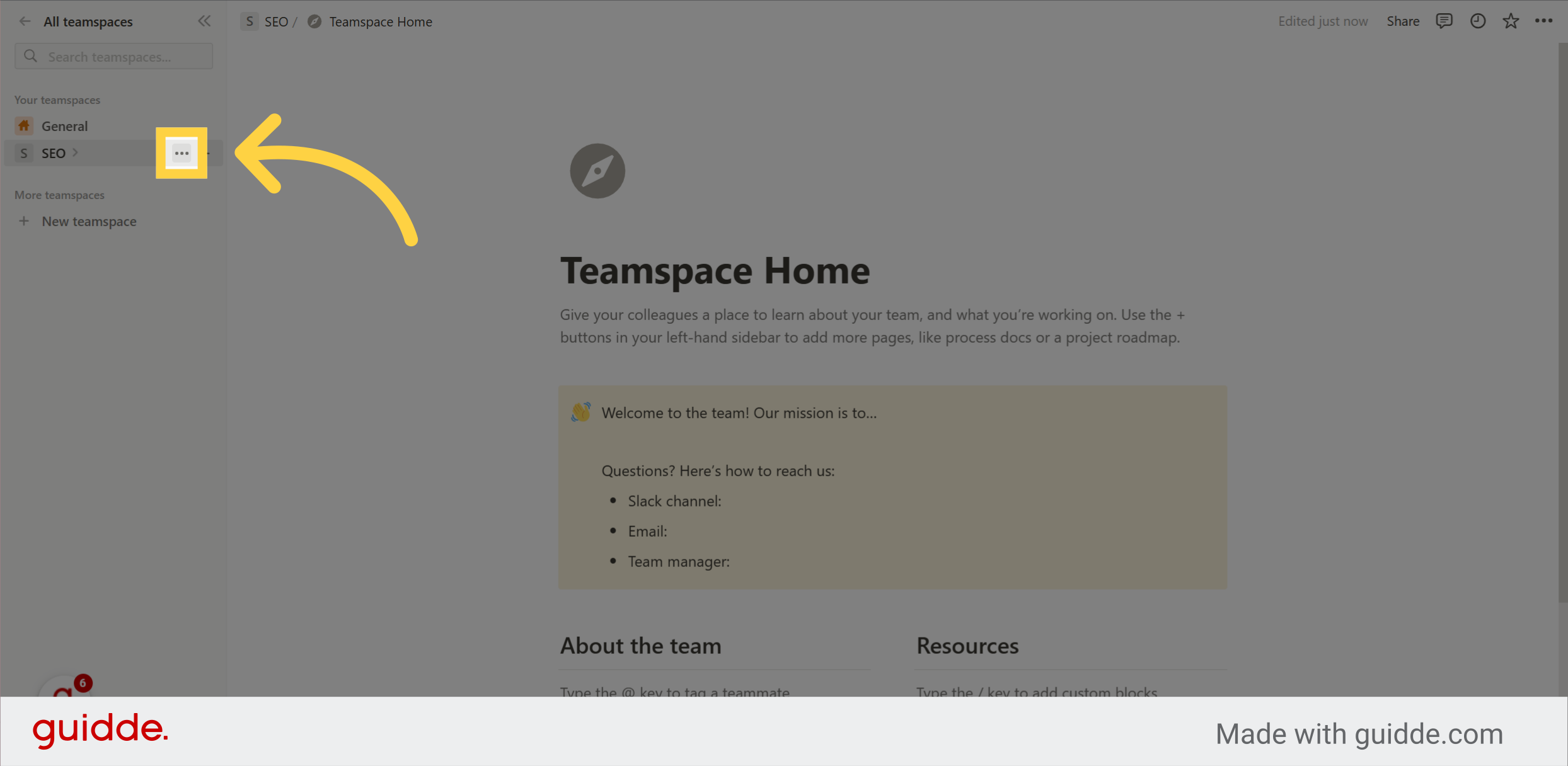Image resolution: width=1568 pixels, height=766 pixels.
Task: Select SEO in the breadcrumb
Action: (275, 21)
